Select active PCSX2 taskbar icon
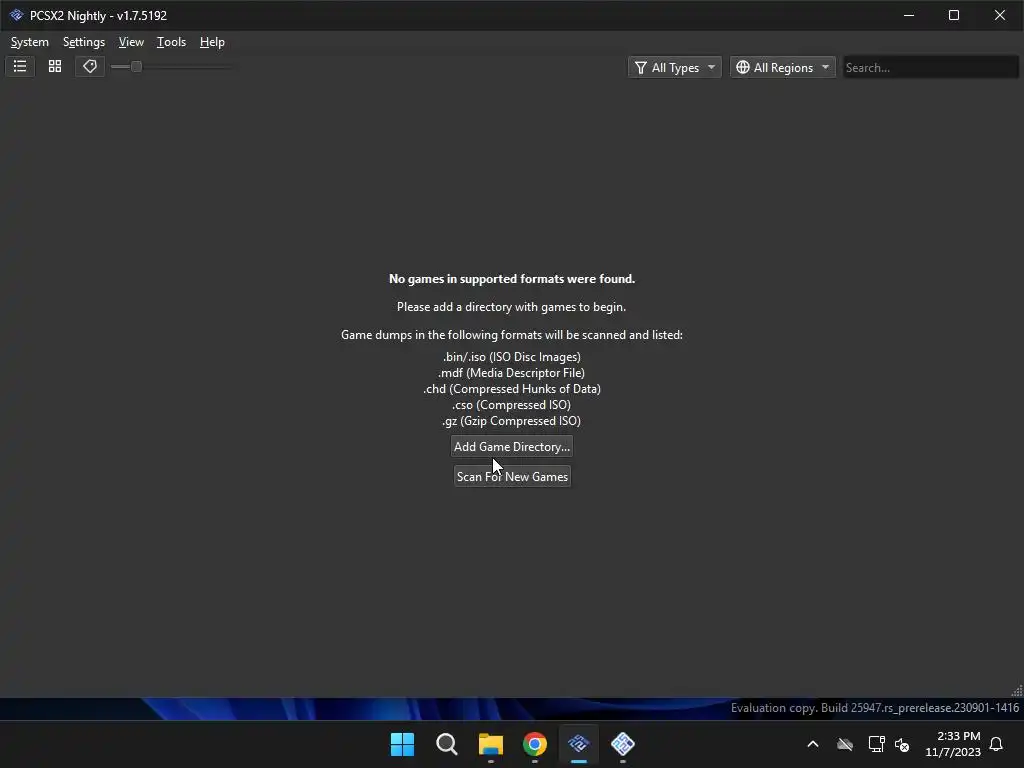1024x768 pixels. (x=579, y=744)
